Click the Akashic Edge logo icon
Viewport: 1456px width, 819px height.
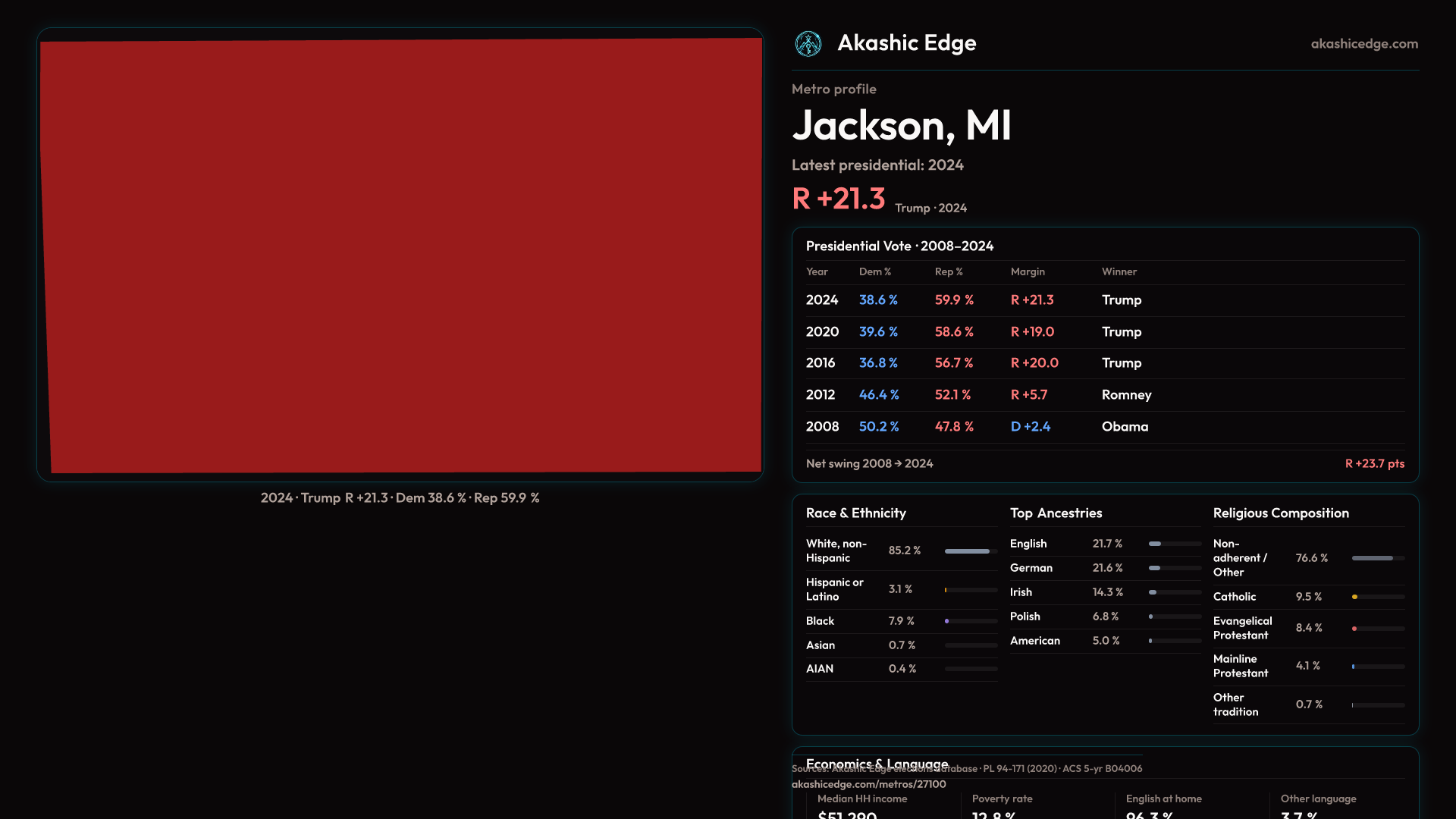[x=808, y=44]
